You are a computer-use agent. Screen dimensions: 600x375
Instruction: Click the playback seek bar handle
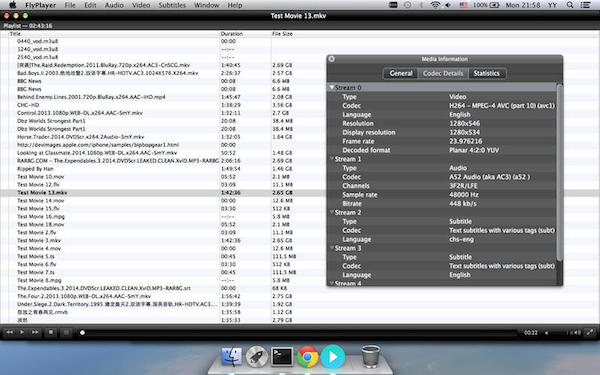pyautogui.click(x=82, y=333)
